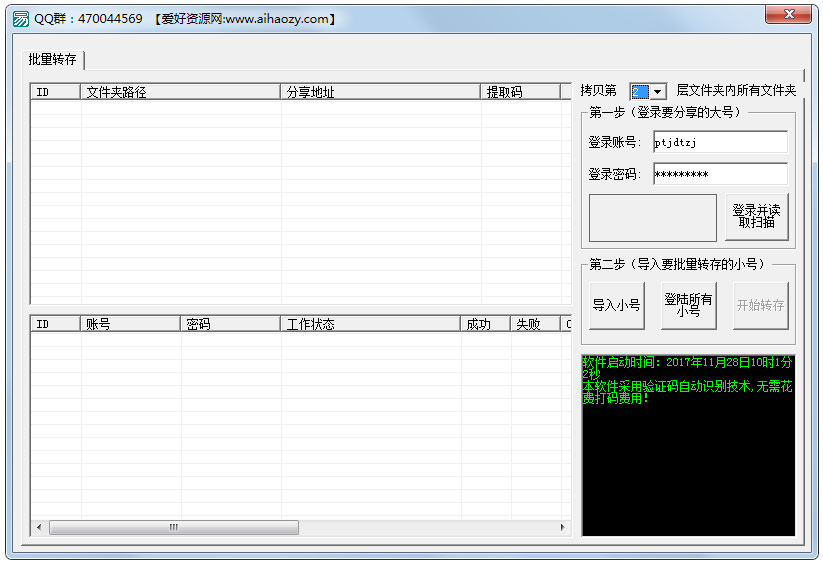This screenshot has width=823, height=566.
Task: Click the upper table ID column header
Action: (55, 92)
